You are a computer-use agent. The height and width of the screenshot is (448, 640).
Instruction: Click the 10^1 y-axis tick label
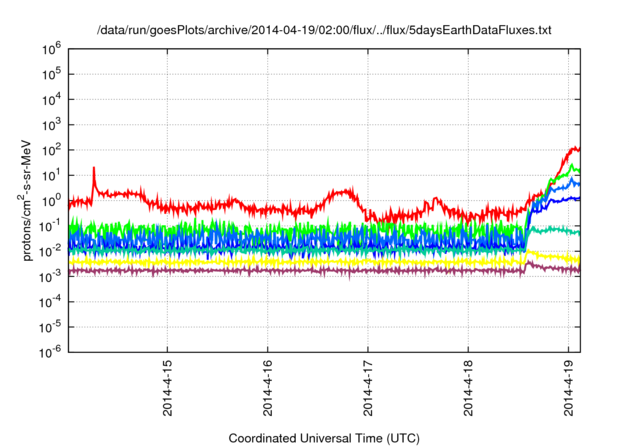pyautogui.click(x=51, y=176)
